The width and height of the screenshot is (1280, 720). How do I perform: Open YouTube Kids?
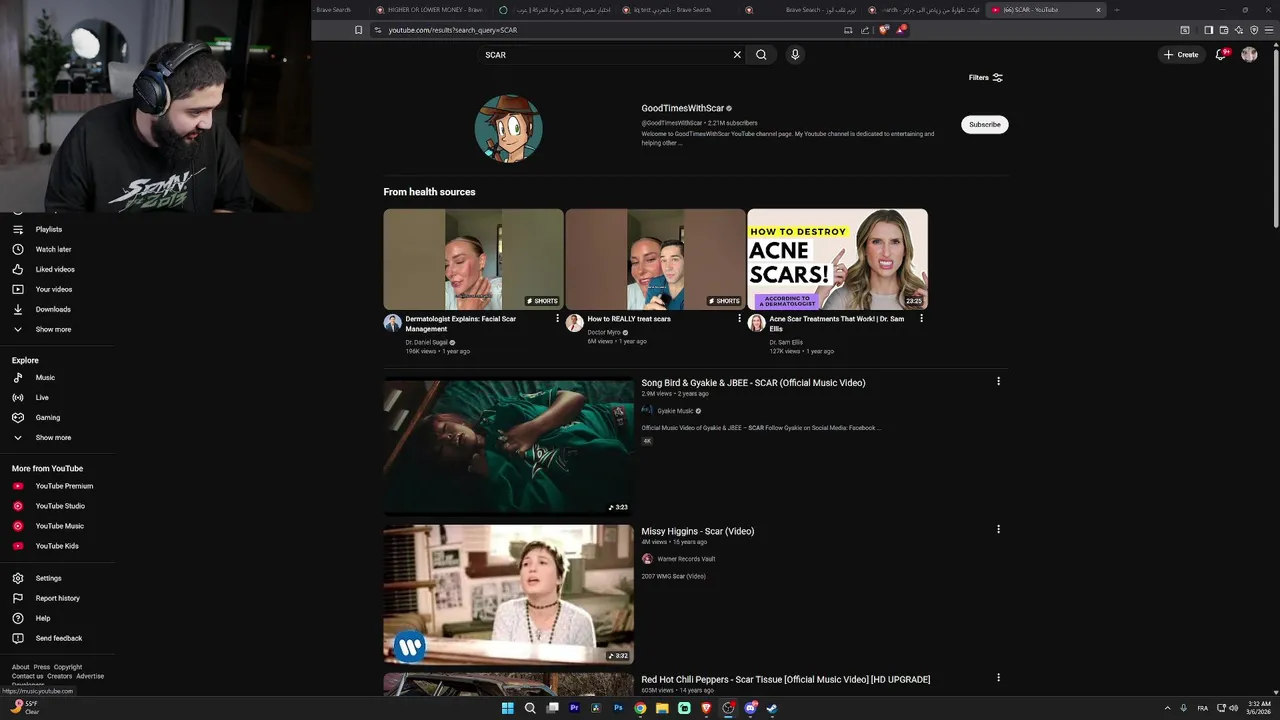click(x=57, y=546)
